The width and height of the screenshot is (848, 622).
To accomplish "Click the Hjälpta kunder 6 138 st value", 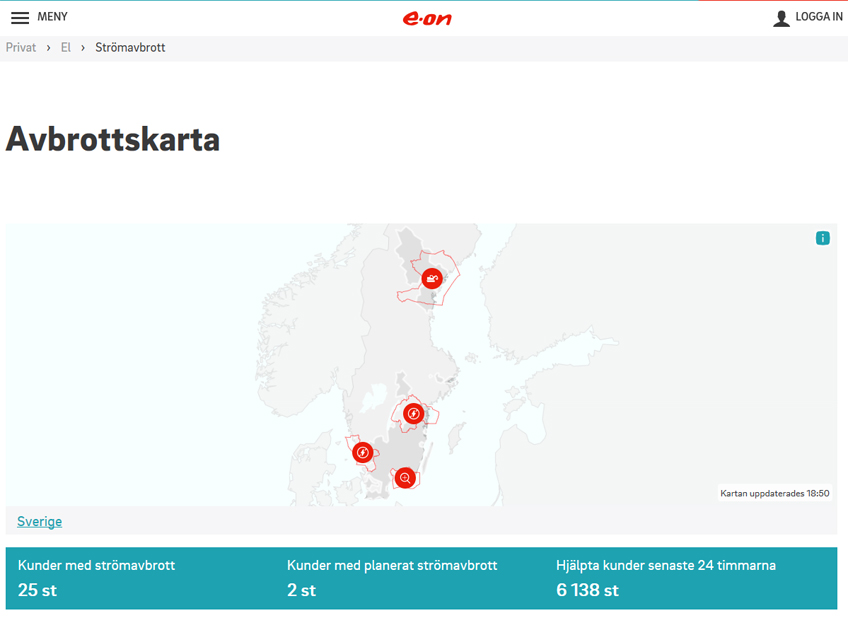I will click(x=587, y=590).
